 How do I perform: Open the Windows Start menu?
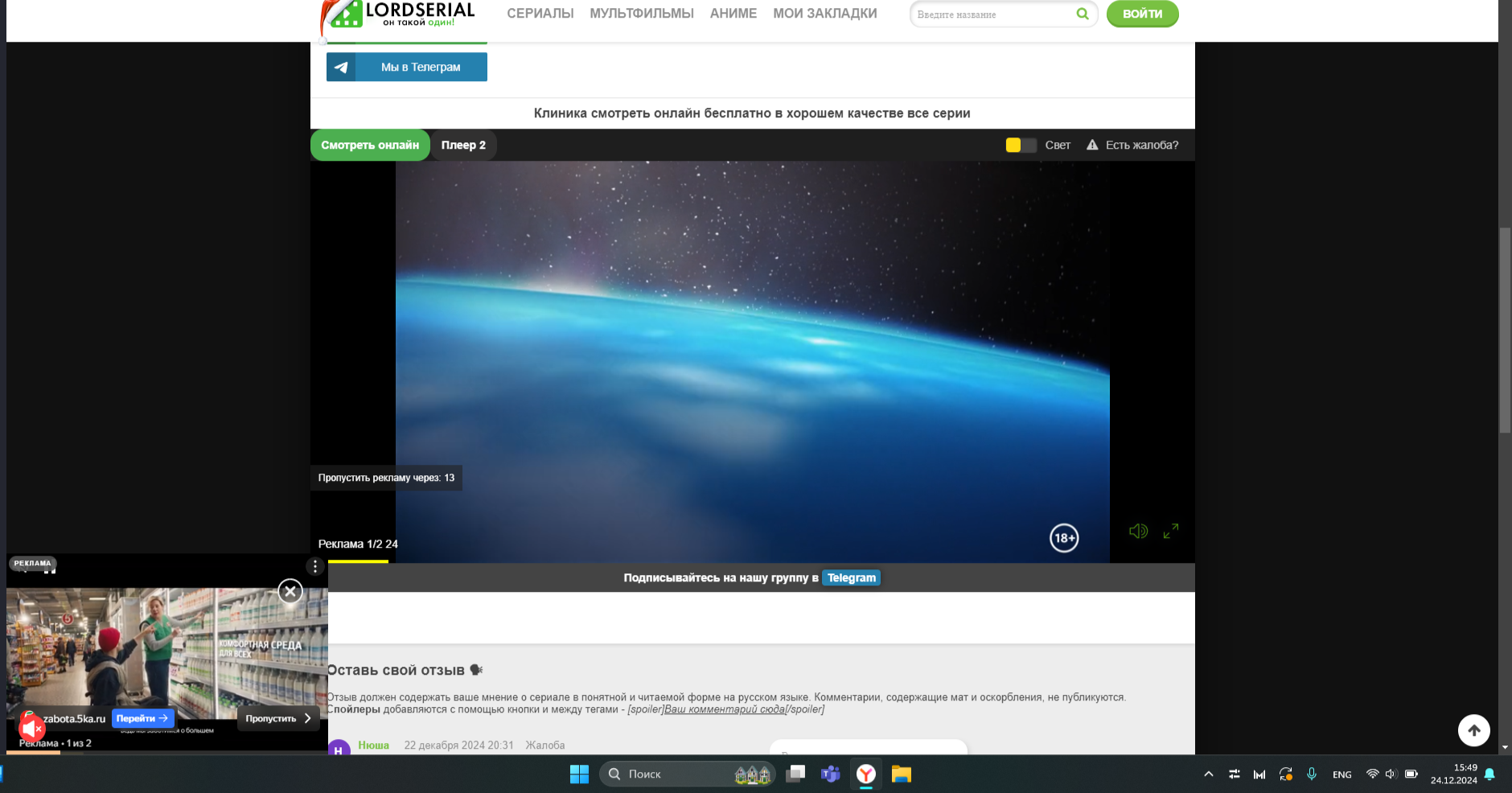coord(579,774)
